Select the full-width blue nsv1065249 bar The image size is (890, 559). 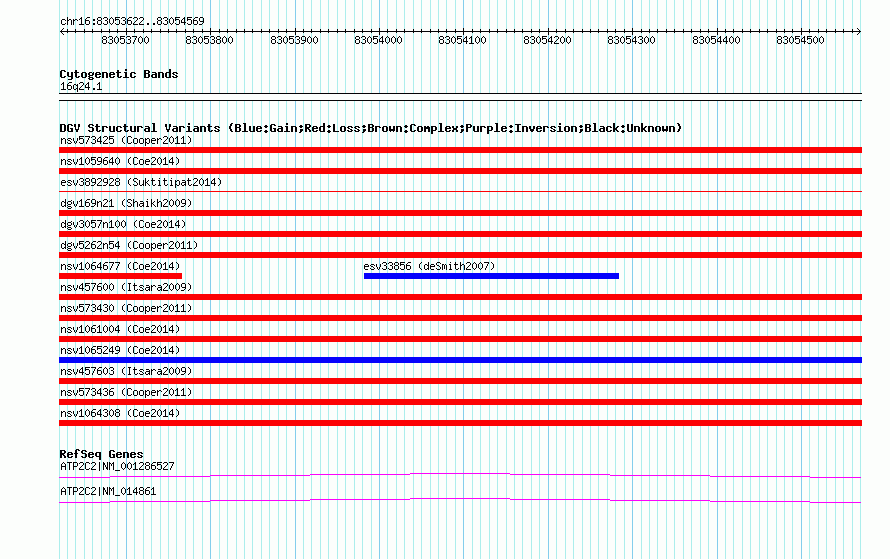460,360
